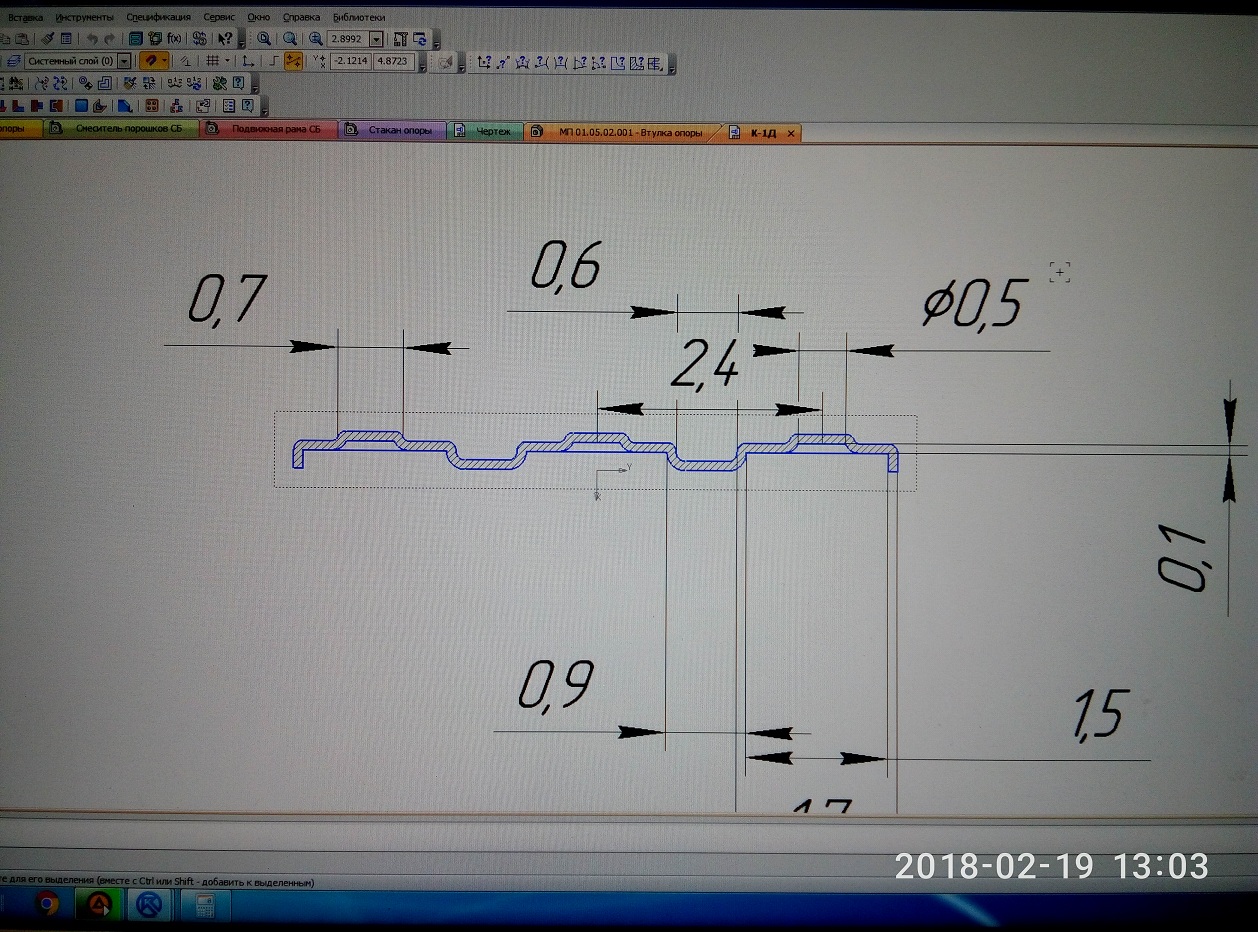Click the context help cursor icon
The image size is (1258, 932).
point(225,39)
